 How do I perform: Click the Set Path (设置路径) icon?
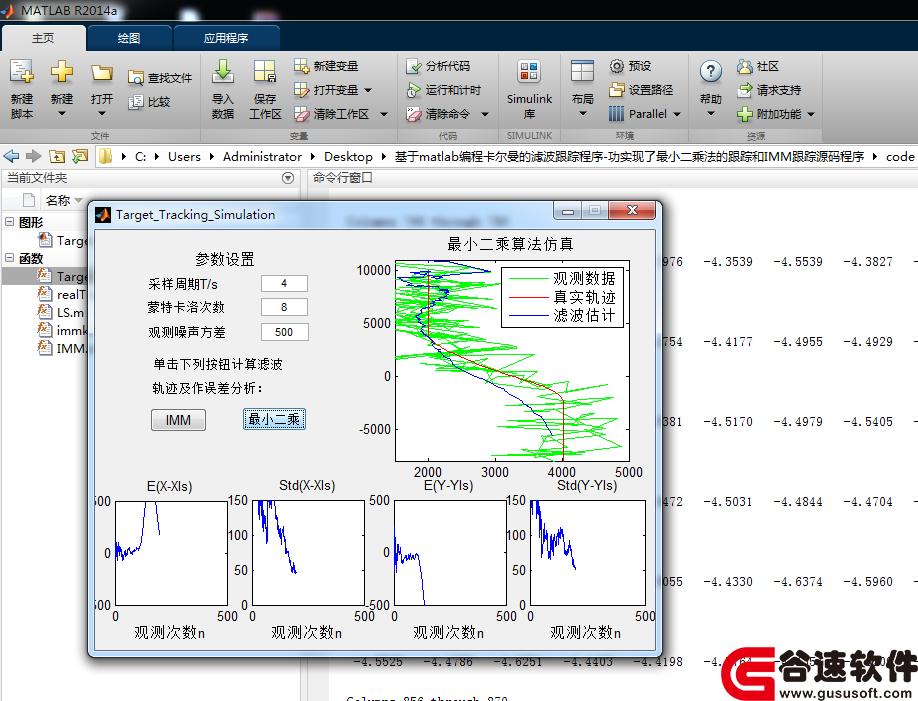click(x=616, y=90)
